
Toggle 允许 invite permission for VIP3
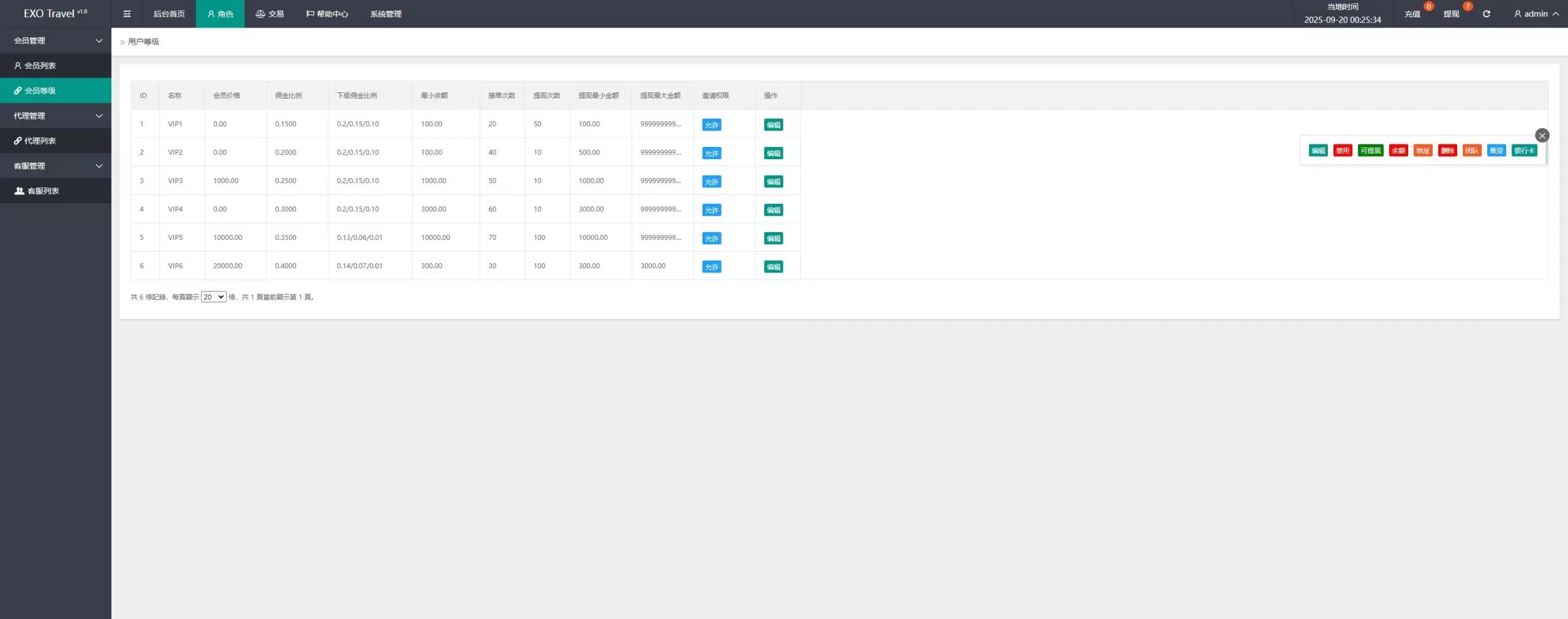pyautogui.click(x=712, y=182)
